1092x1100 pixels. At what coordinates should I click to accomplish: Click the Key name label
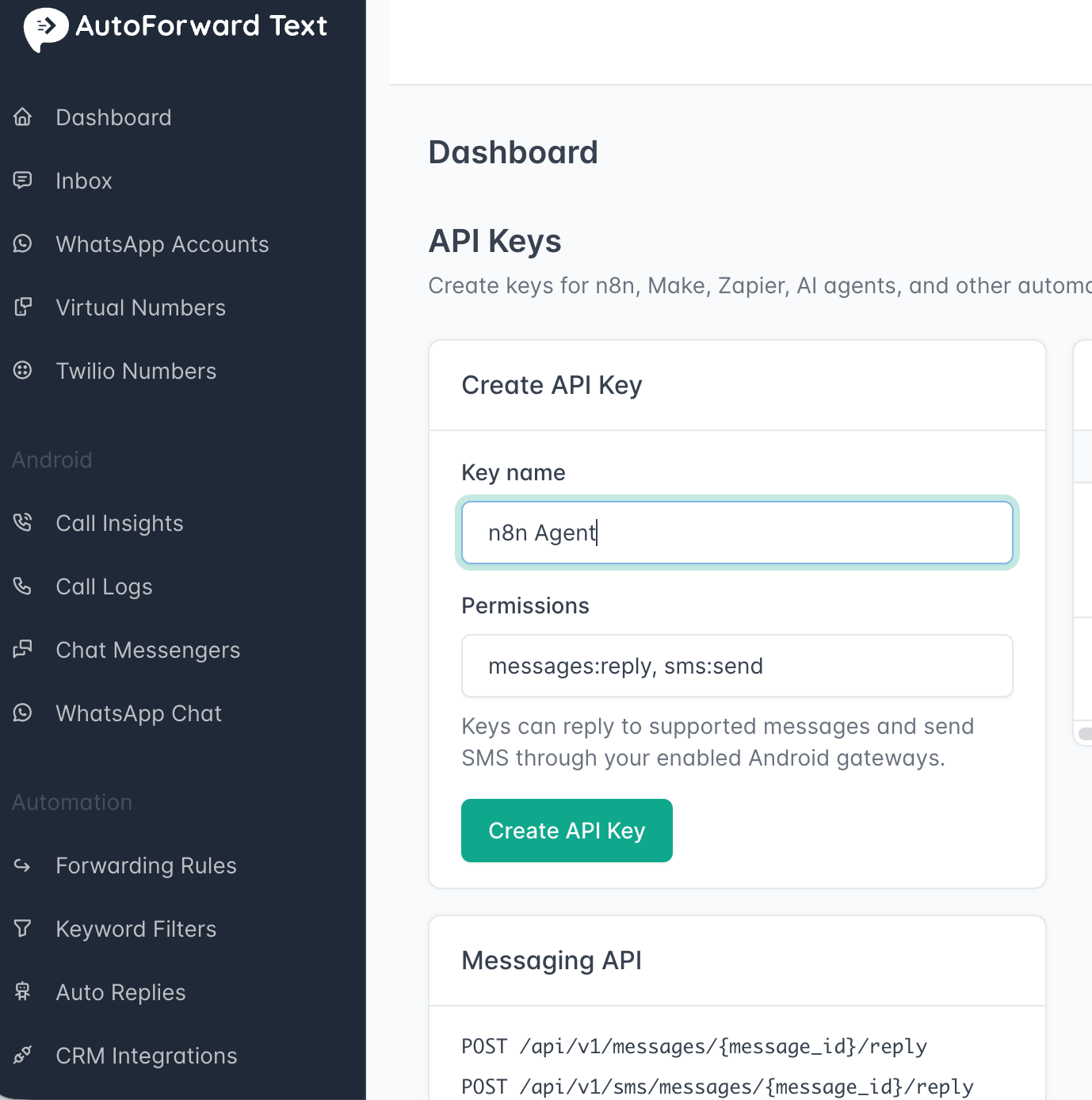(x=514, y=472)
